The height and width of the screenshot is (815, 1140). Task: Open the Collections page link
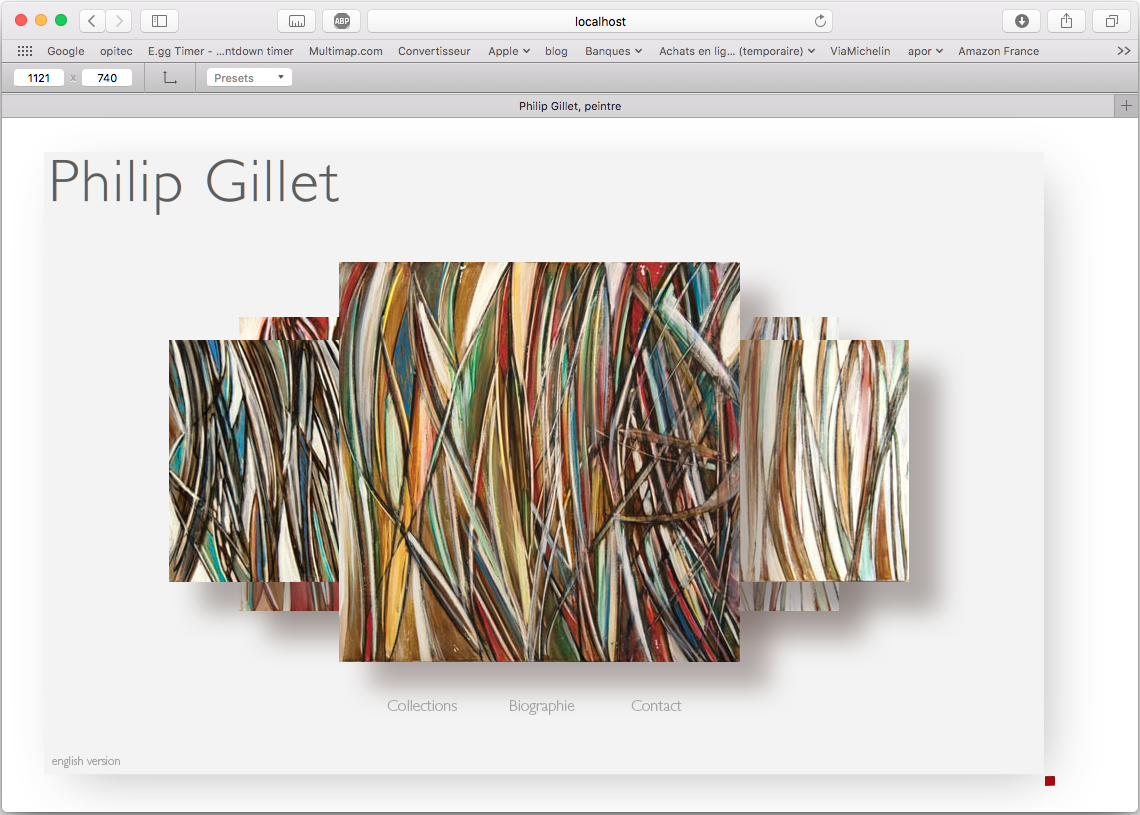click(x=422, y=705)
